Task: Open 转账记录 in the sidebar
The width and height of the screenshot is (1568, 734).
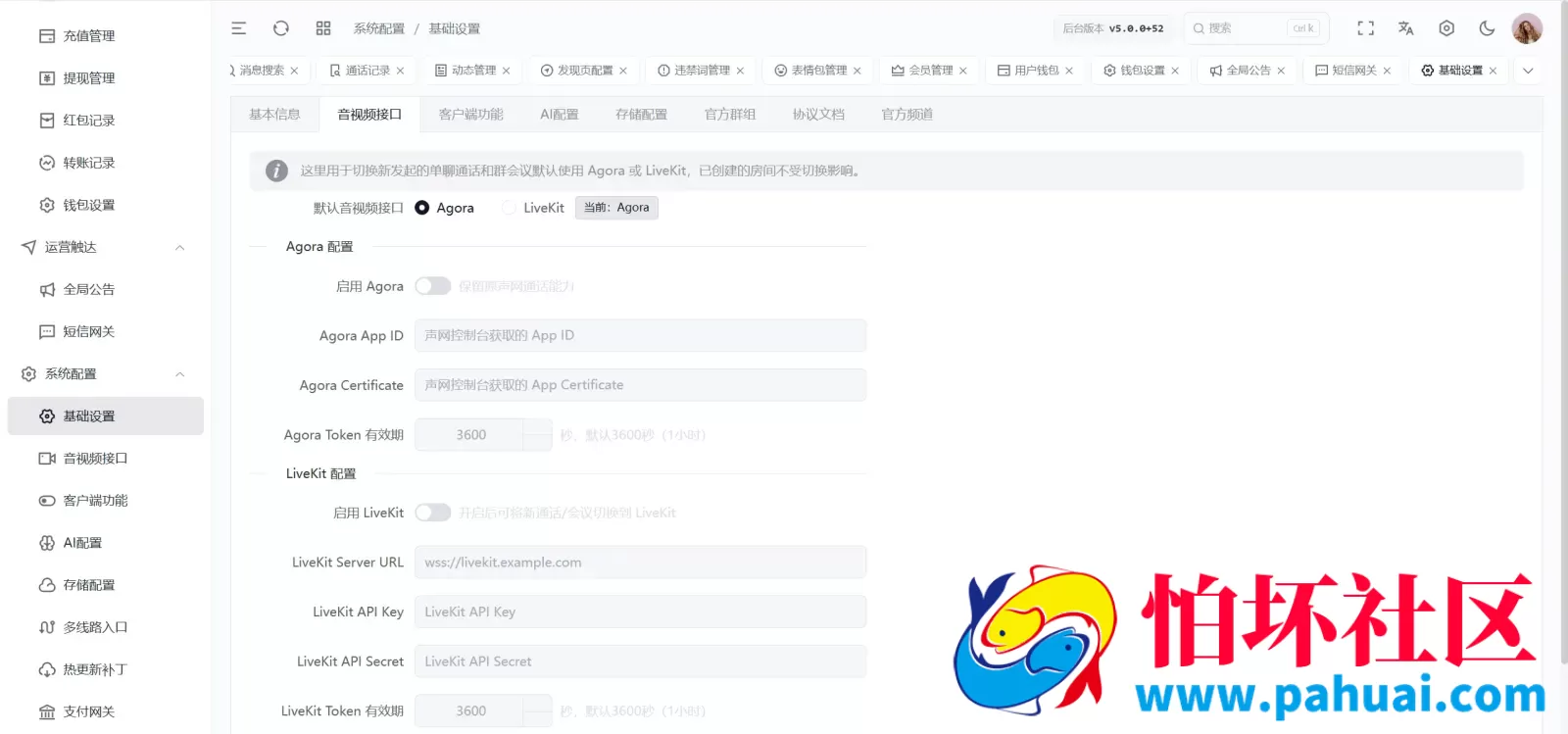Action: (106, 163)
